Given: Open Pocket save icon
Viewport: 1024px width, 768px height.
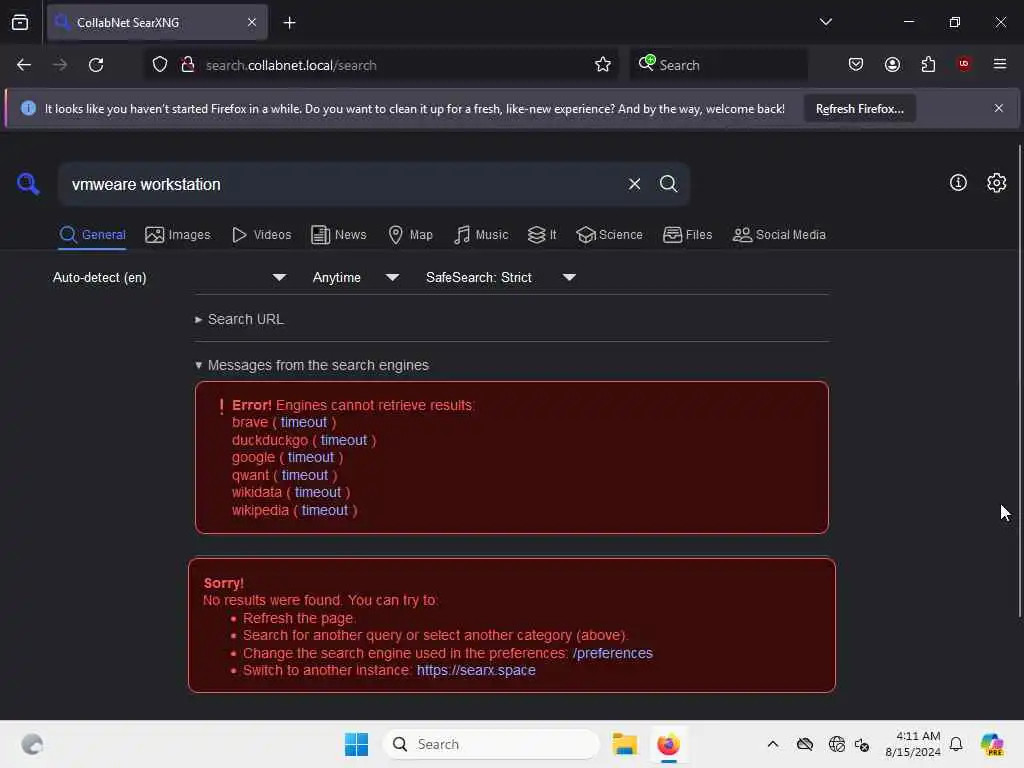Looking at the screenshot, I should click(x=856, y=65).
